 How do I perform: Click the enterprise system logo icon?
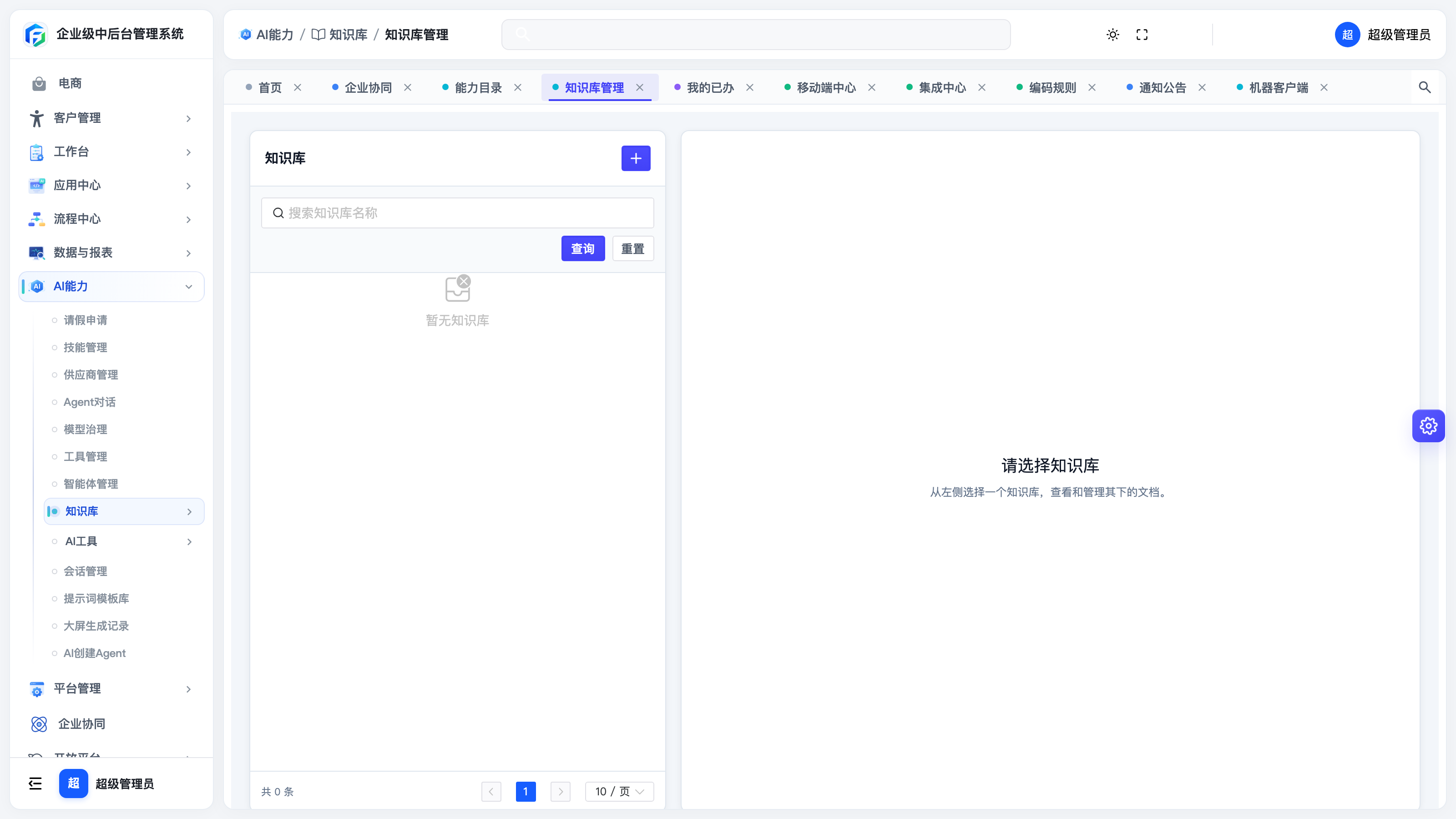[35, 35]
